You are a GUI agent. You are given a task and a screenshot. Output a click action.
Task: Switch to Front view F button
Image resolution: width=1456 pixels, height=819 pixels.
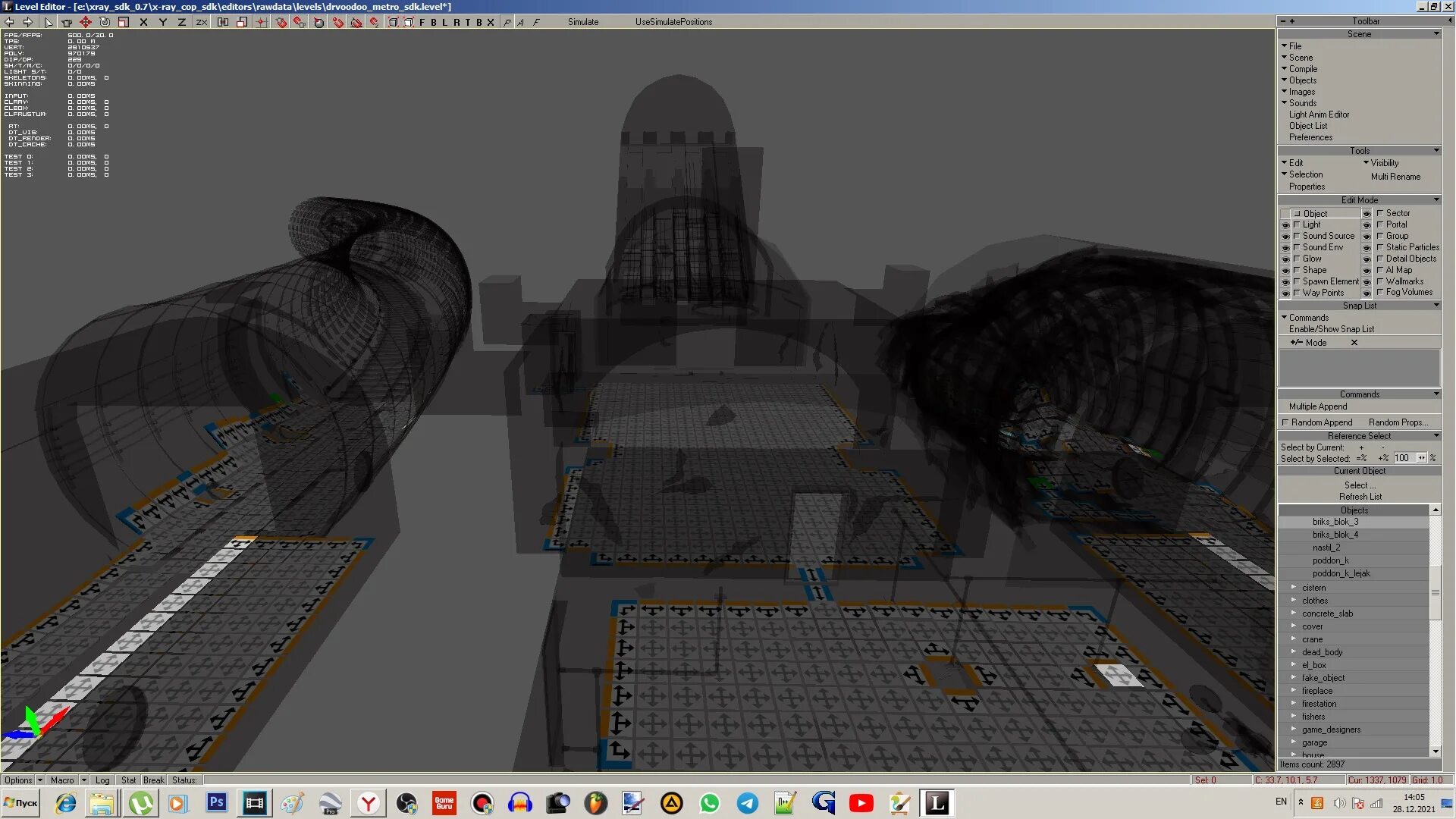422,22
